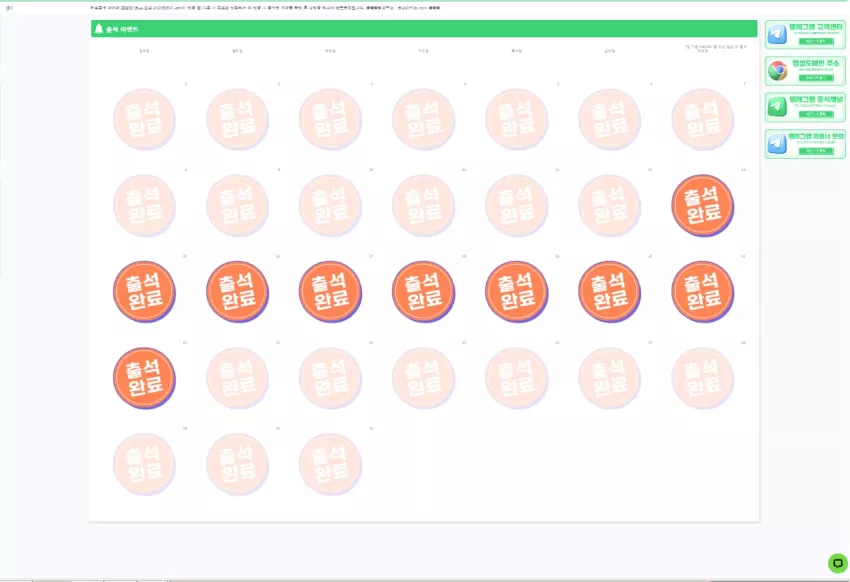
Task: Pick the faded stamp on day 9
Action: tap(237, 205)
